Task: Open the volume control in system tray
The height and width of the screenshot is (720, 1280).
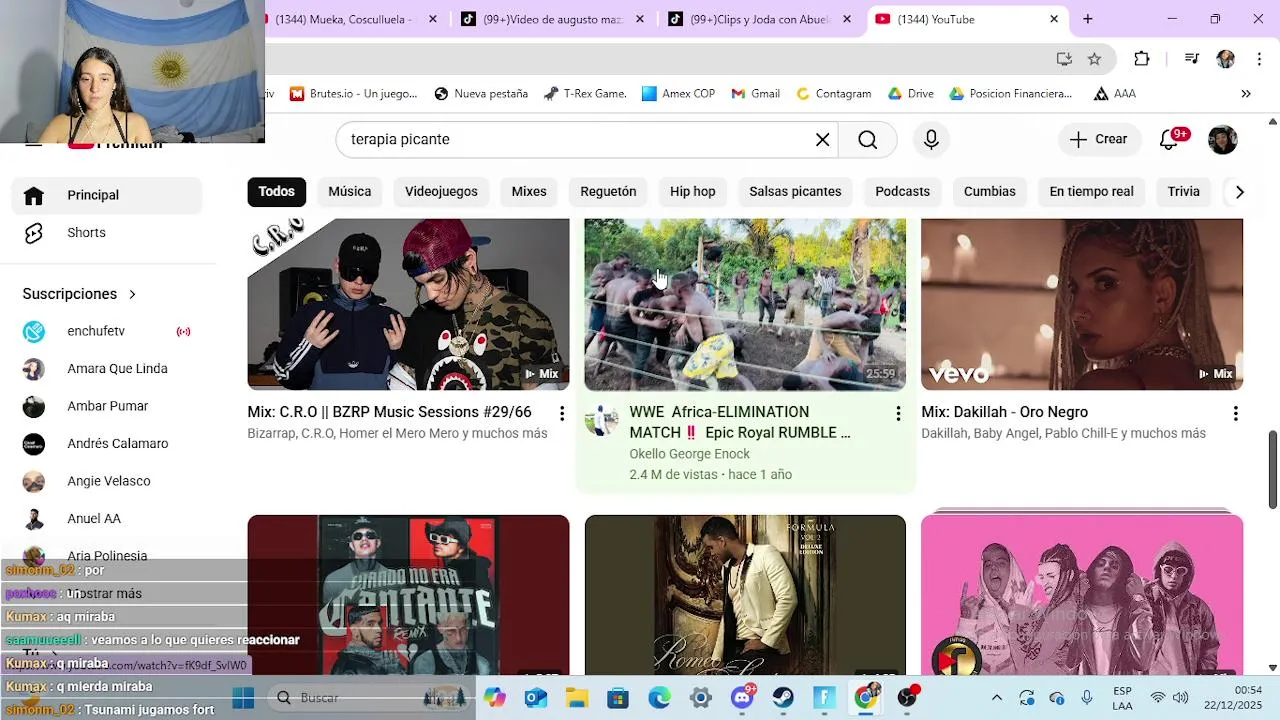Action: click(1181, 697)
